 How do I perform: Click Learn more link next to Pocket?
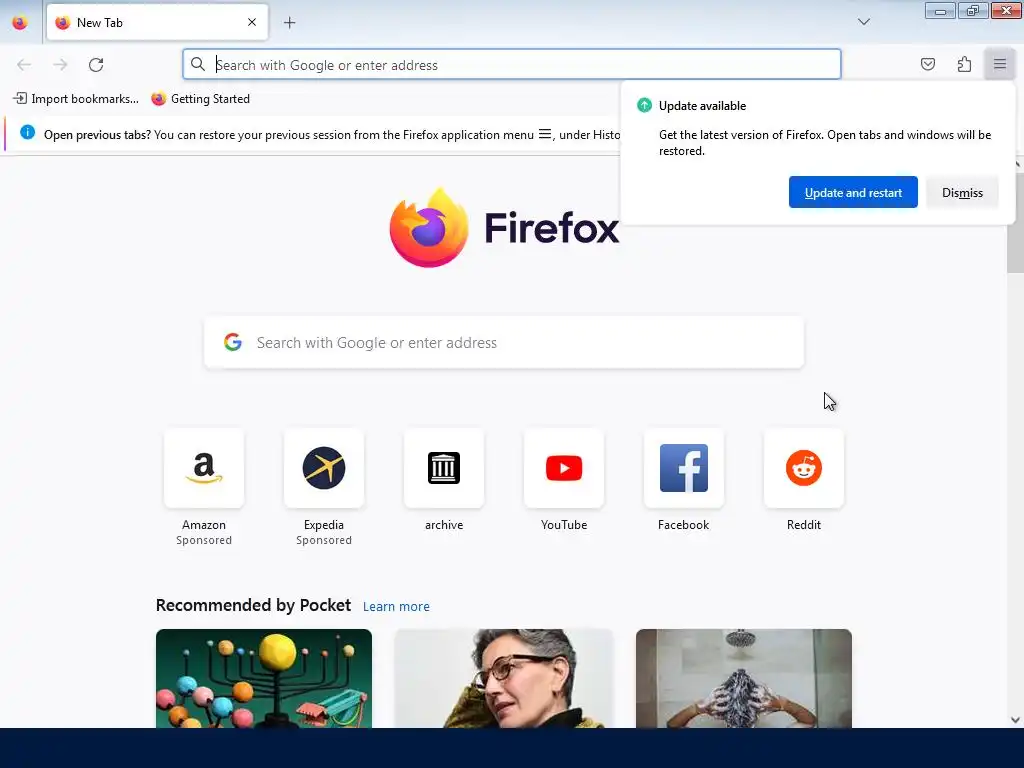tap(396, 607)
